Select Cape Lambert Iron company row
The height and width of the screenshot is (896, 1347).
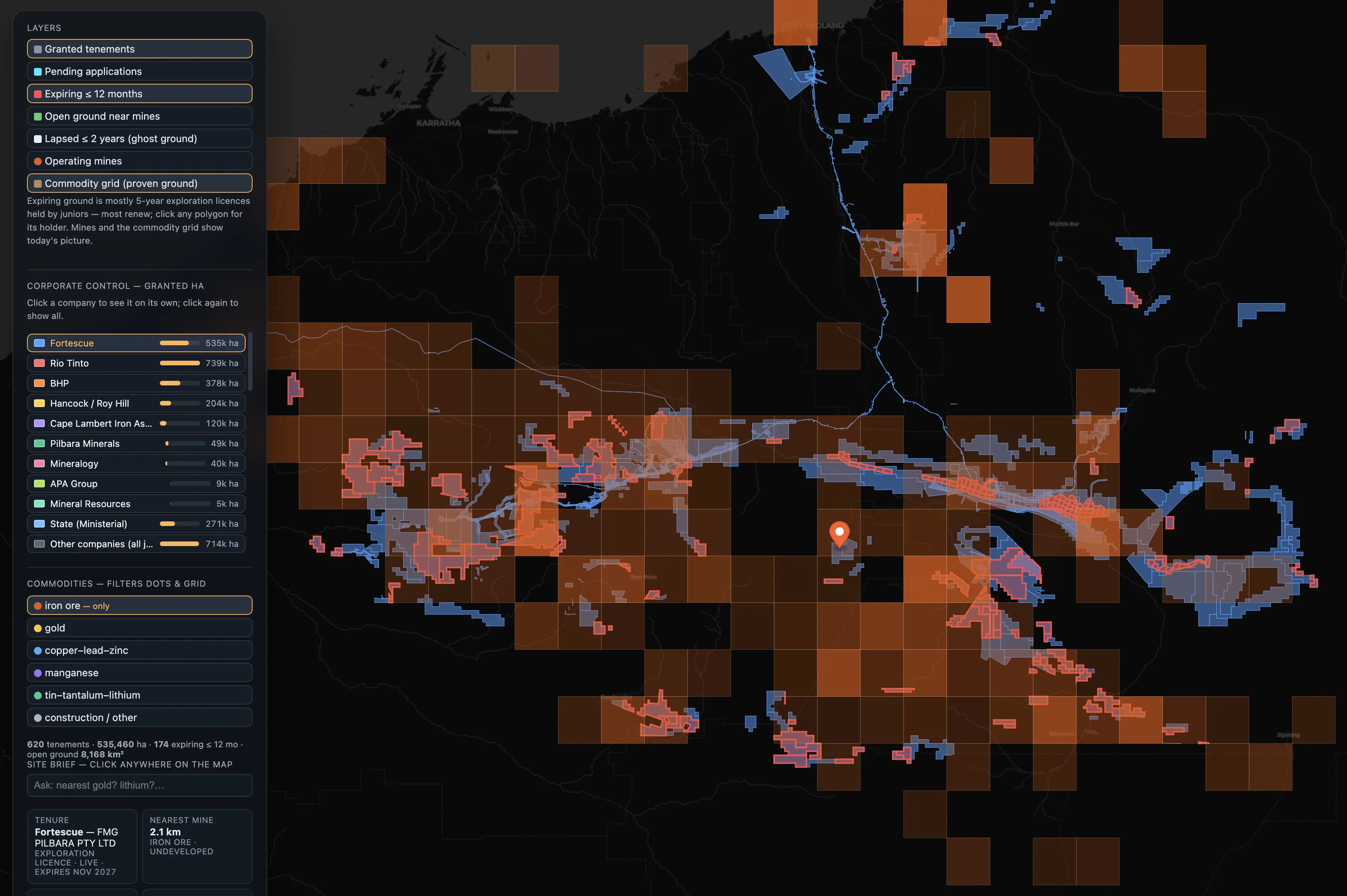[x=136, y=423]
